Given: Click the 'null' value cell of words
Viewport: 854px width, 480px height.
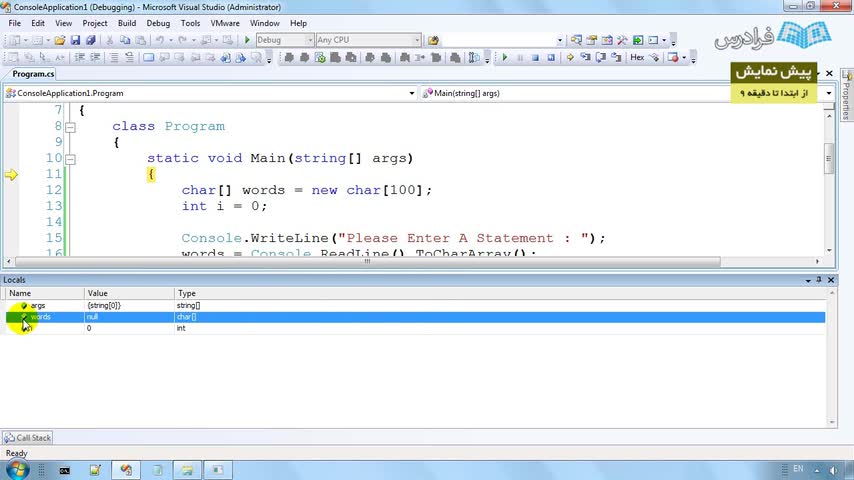Looking at the screenshot, I should point(129,317).
